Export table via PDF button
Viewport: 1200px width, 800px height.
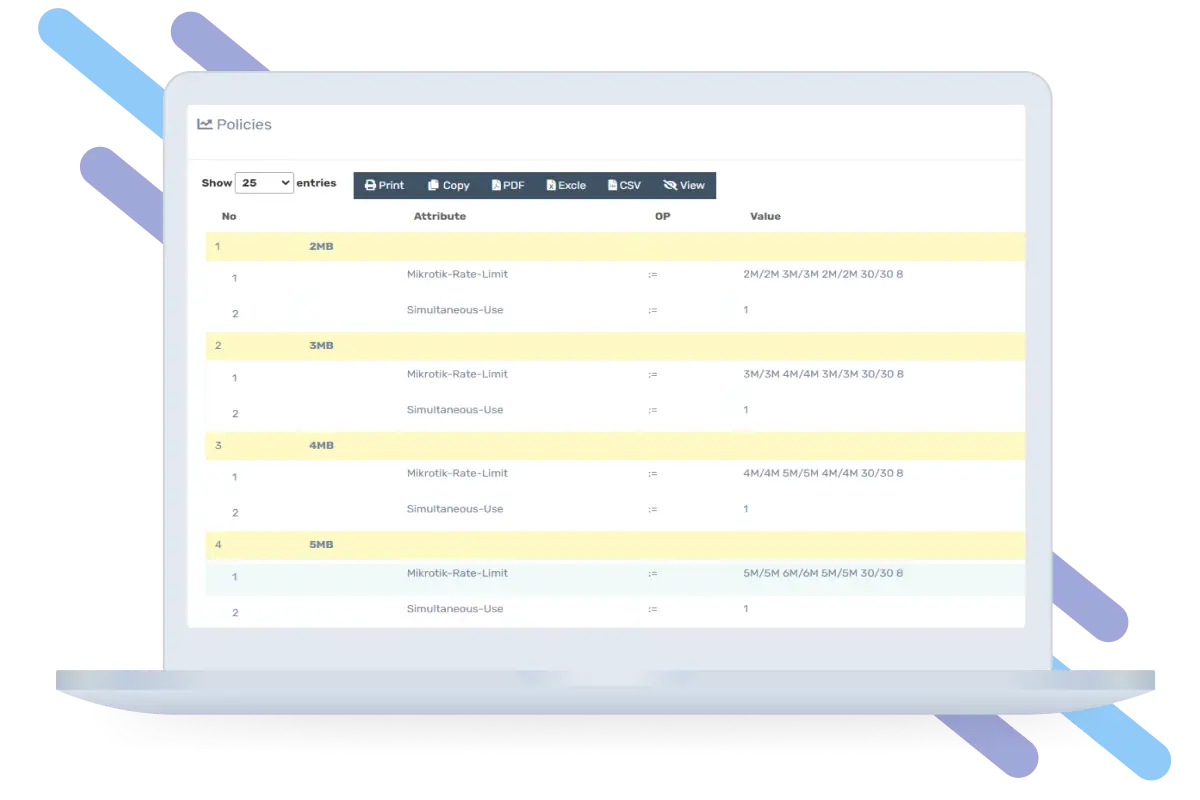pyautogui.click(x=508, y=185)
